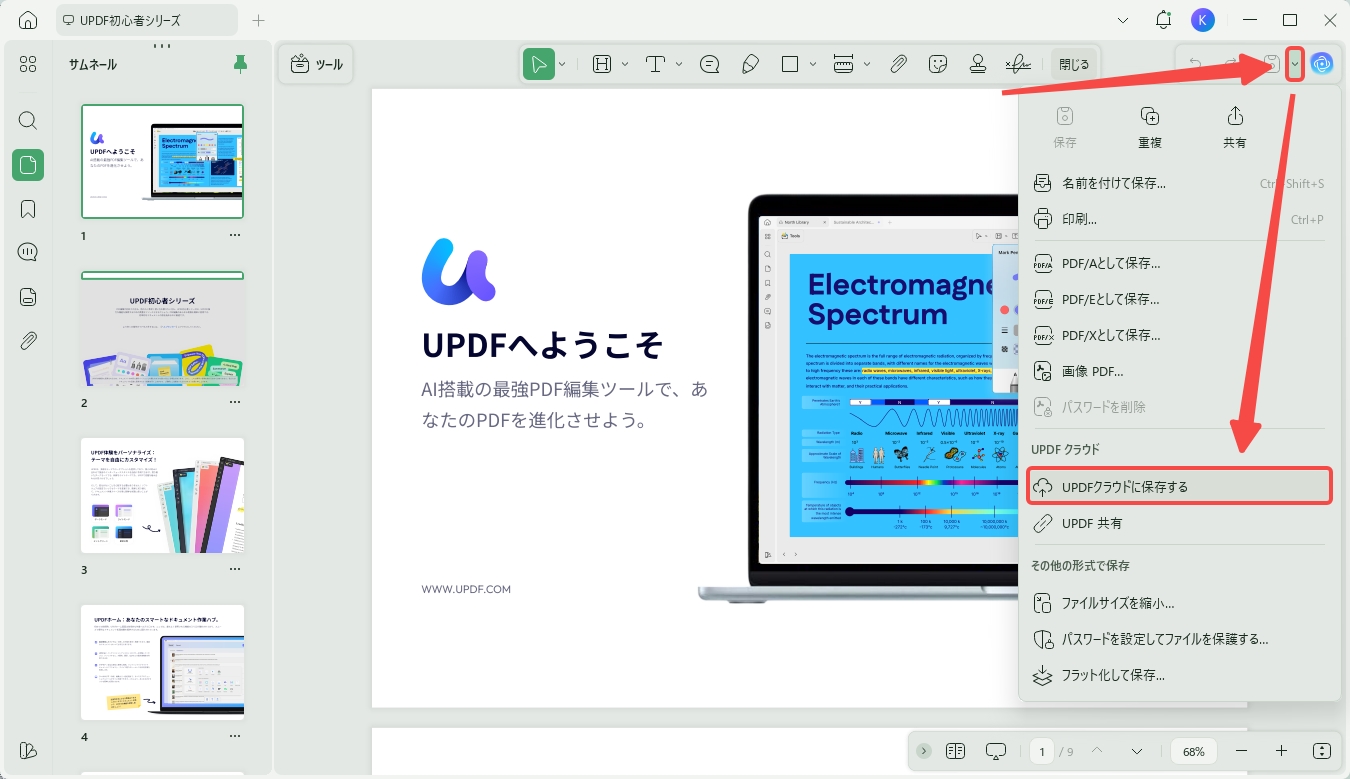Select the text T tool
1350x779 pixels.
point(656,64)
